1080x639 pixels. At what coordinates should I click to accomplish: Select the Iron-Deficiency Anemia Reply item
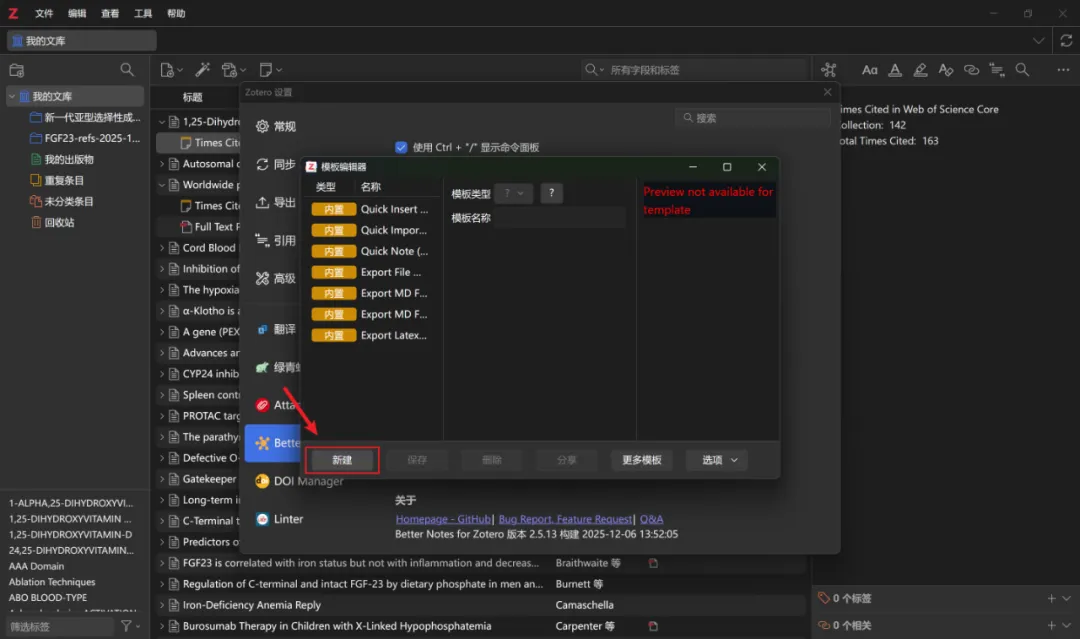click(481, 605)
